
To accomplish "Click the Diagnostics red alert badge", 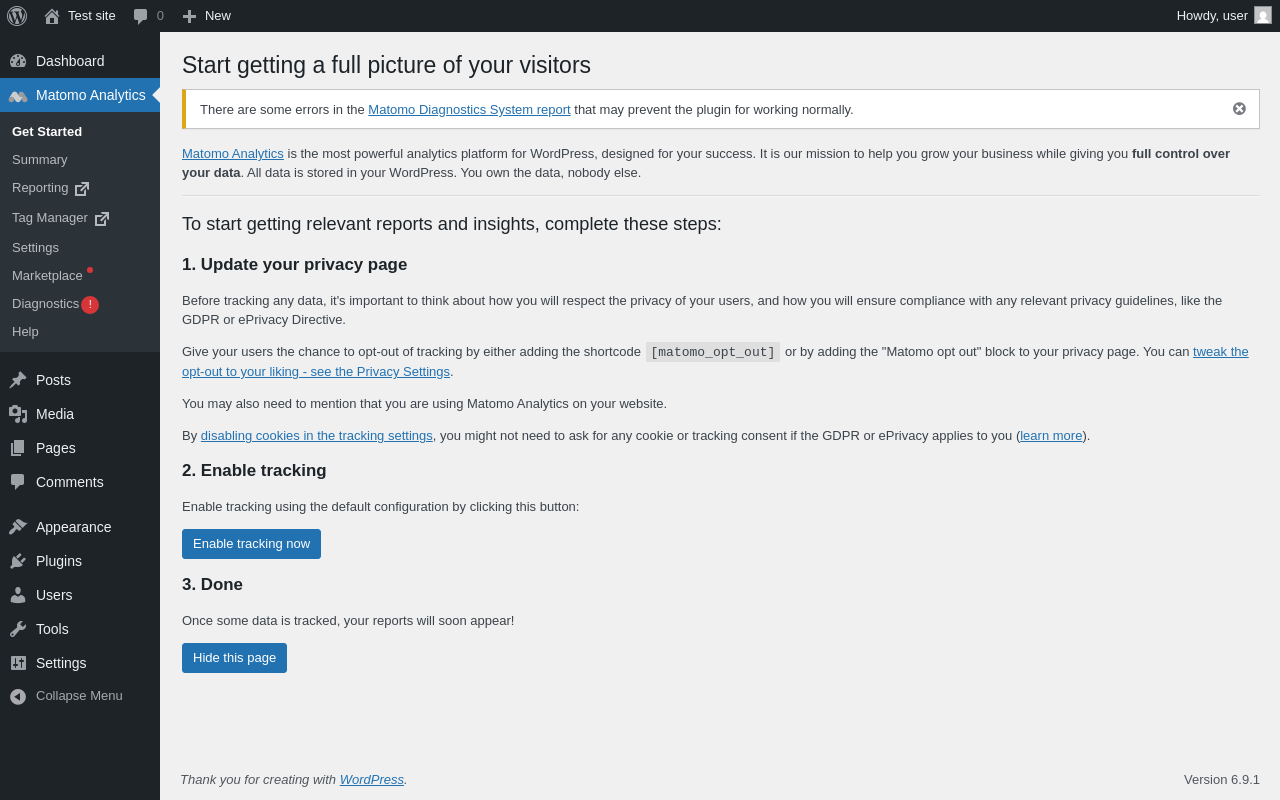I will [90, 305].
